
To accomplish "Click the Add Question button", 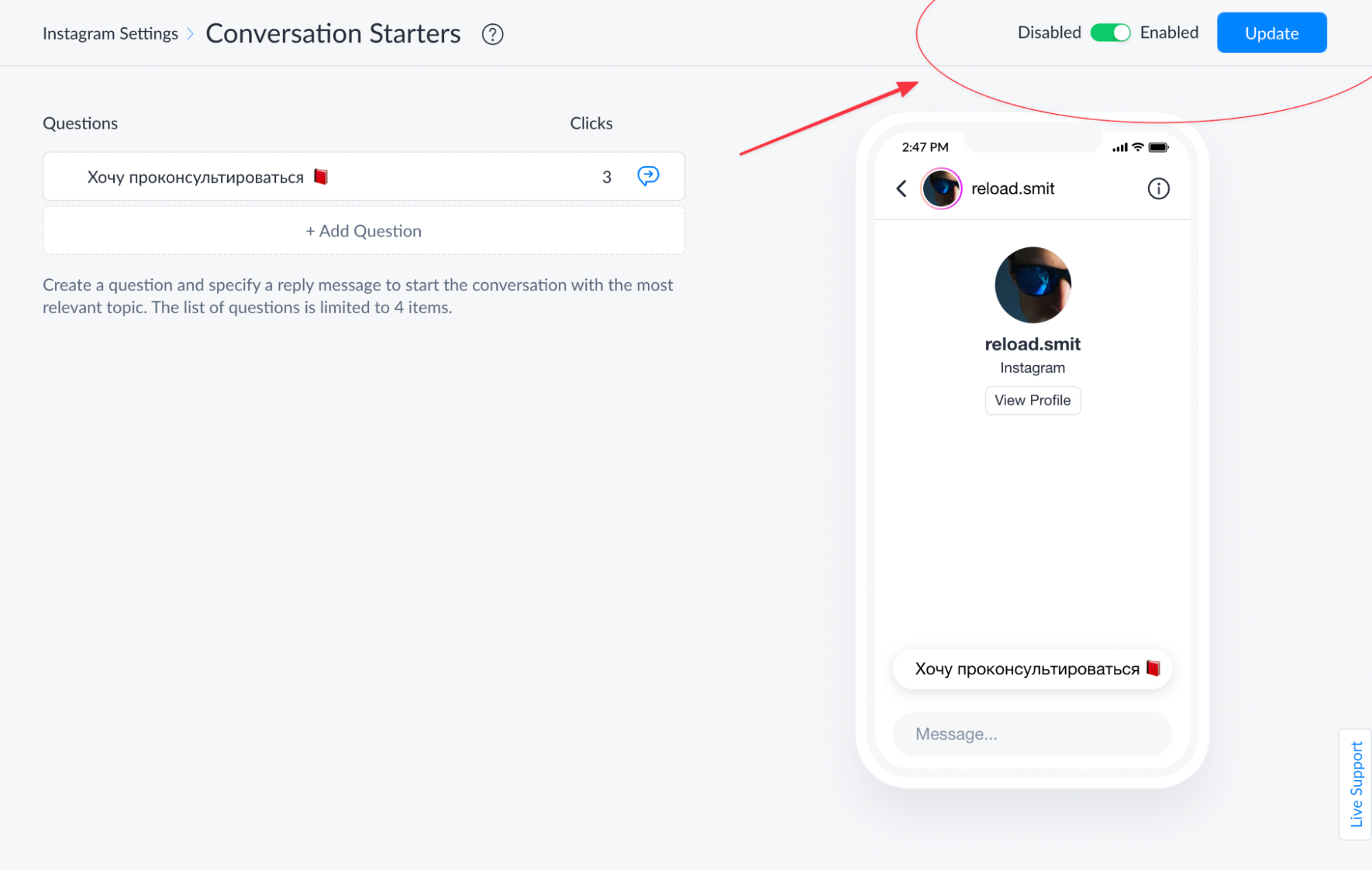I will (364, 230).
